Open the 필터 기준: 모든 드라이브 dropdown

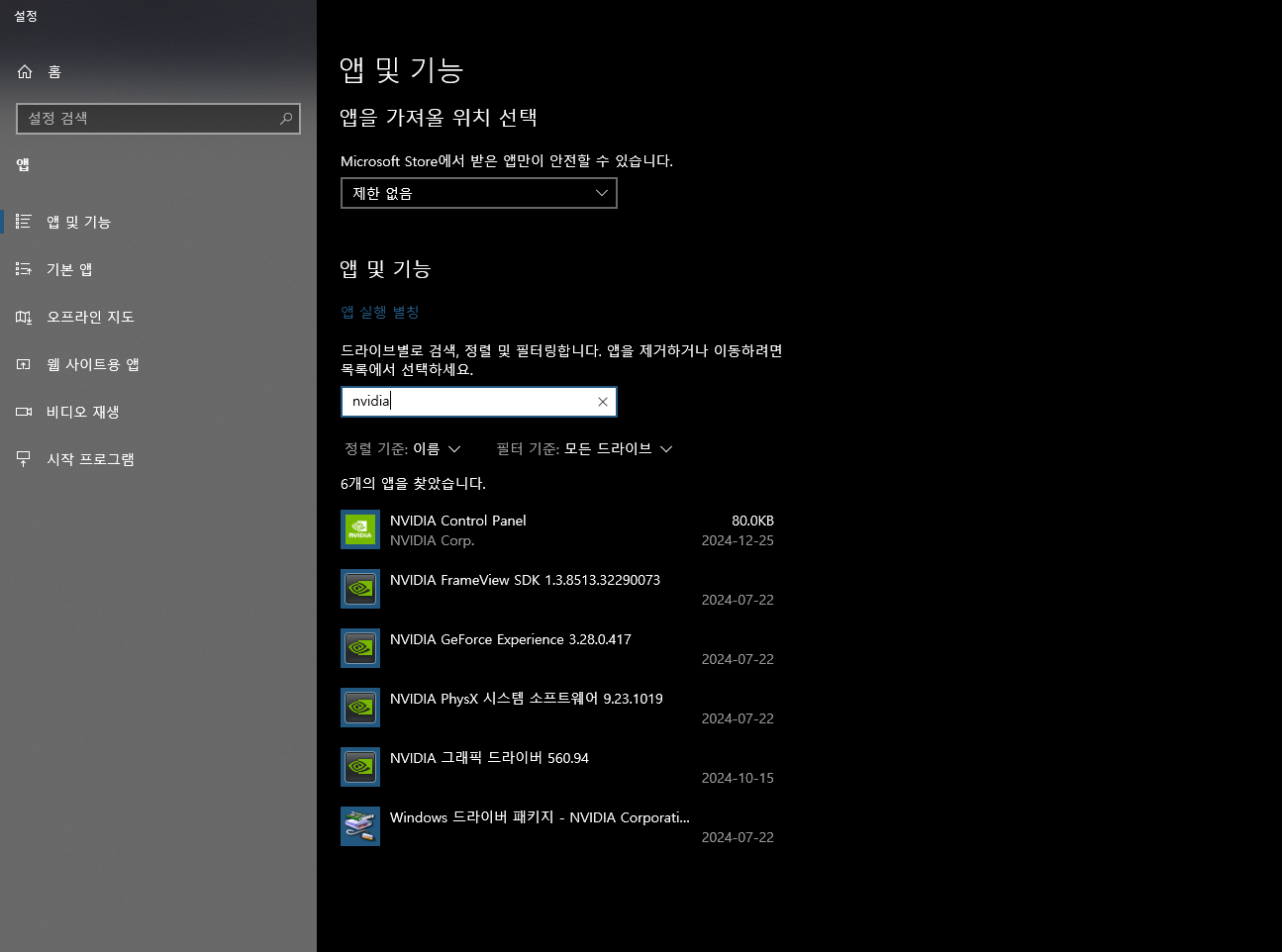click(584, 449)
